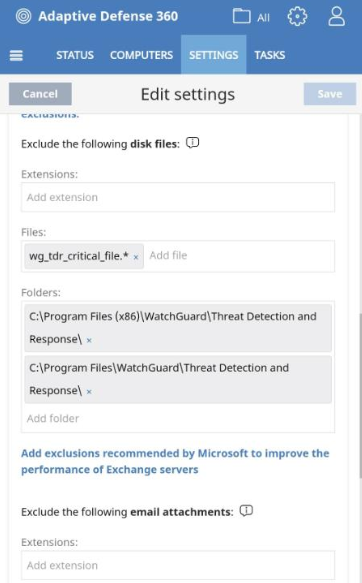Screen dimensions: 362x583
Task: Click the Add folder input field
Action: pyautogui.click(x=178, y=418)
